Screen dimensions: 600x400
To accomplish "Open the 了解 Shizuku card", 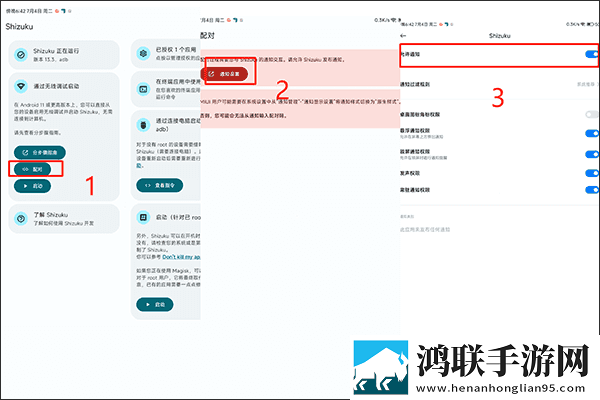I will coord(64,219).
